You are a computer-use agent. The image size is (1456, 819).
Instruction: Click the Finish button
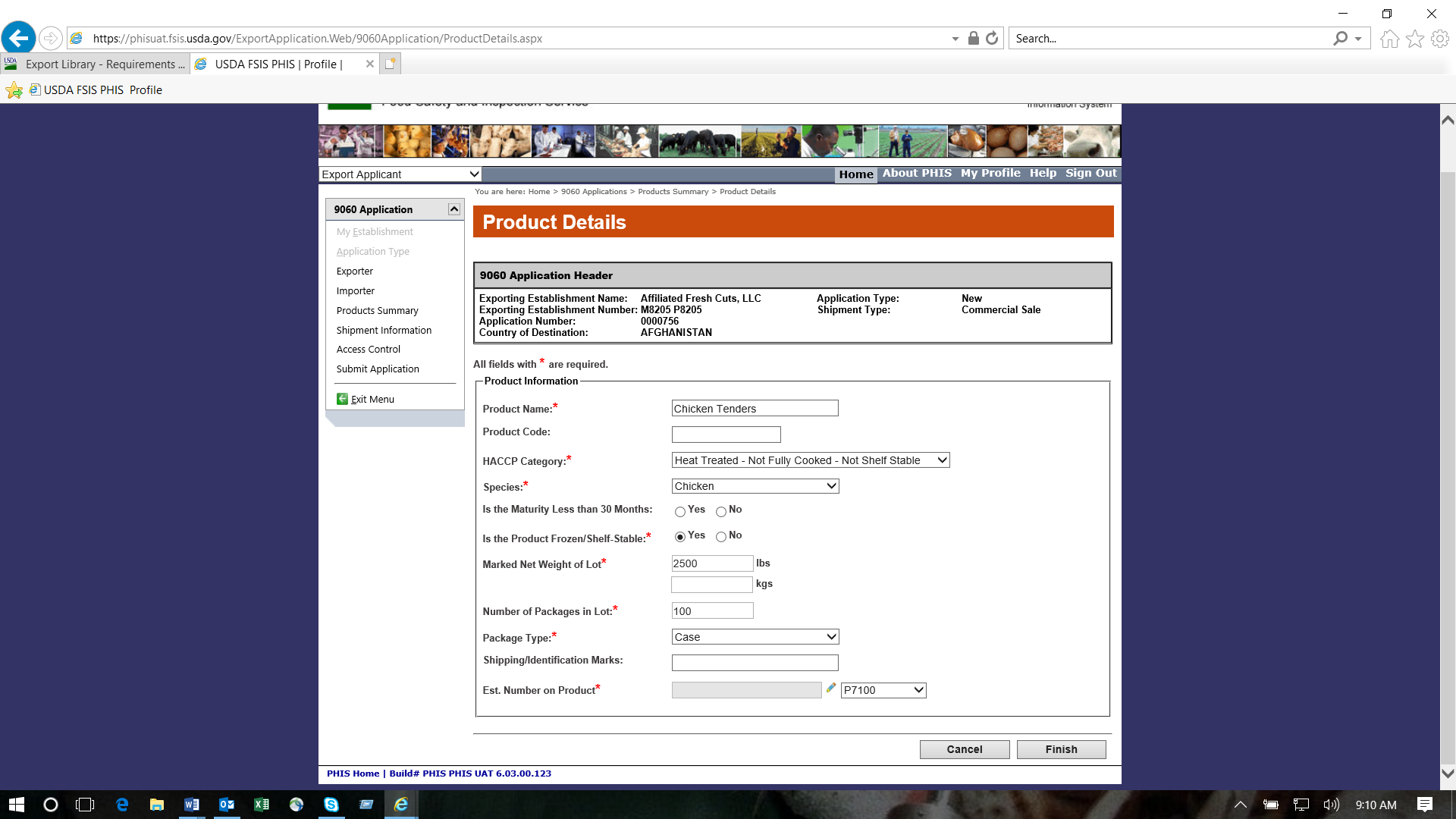(1061, 749)
